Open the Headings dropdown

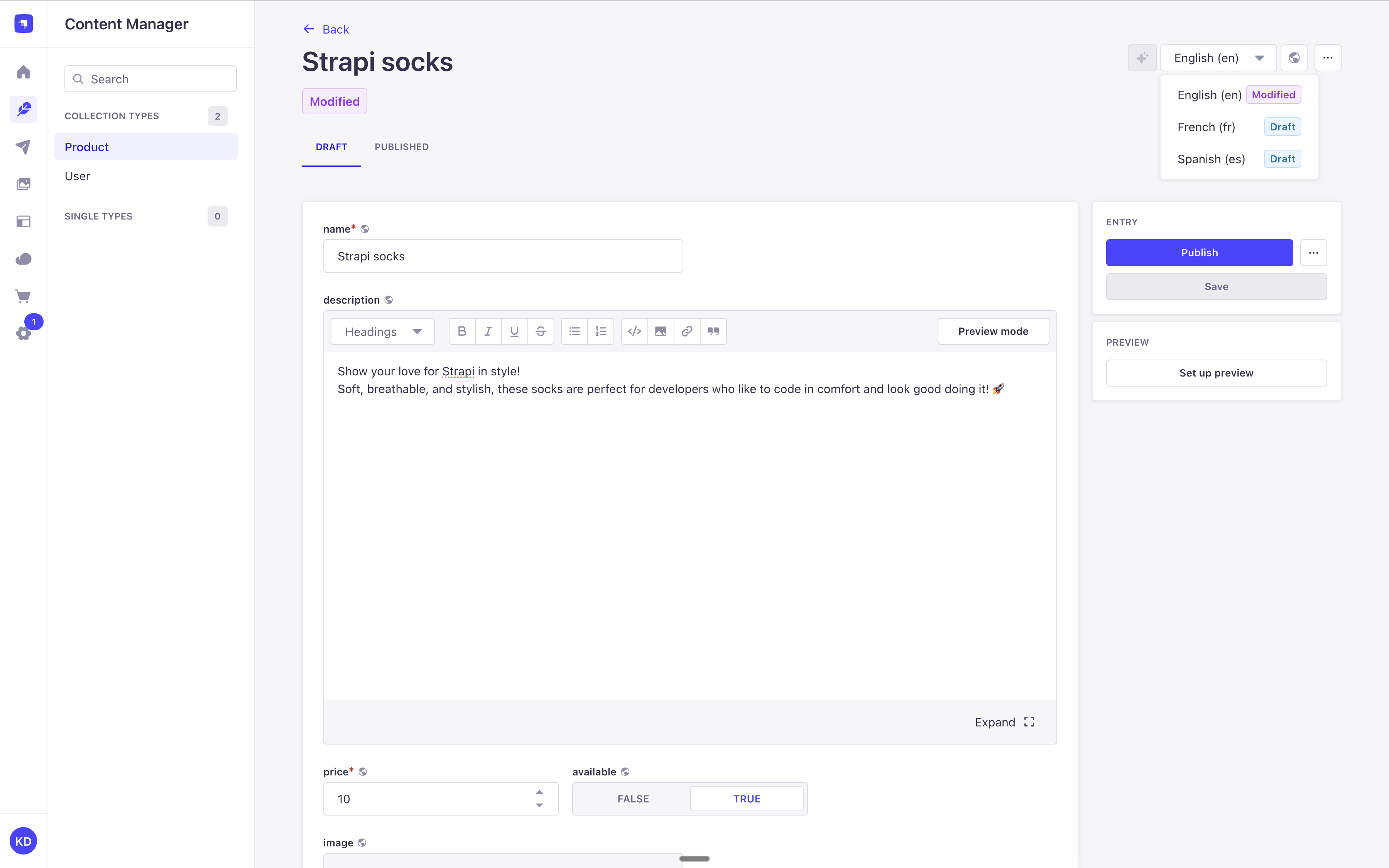pos(383,331)
